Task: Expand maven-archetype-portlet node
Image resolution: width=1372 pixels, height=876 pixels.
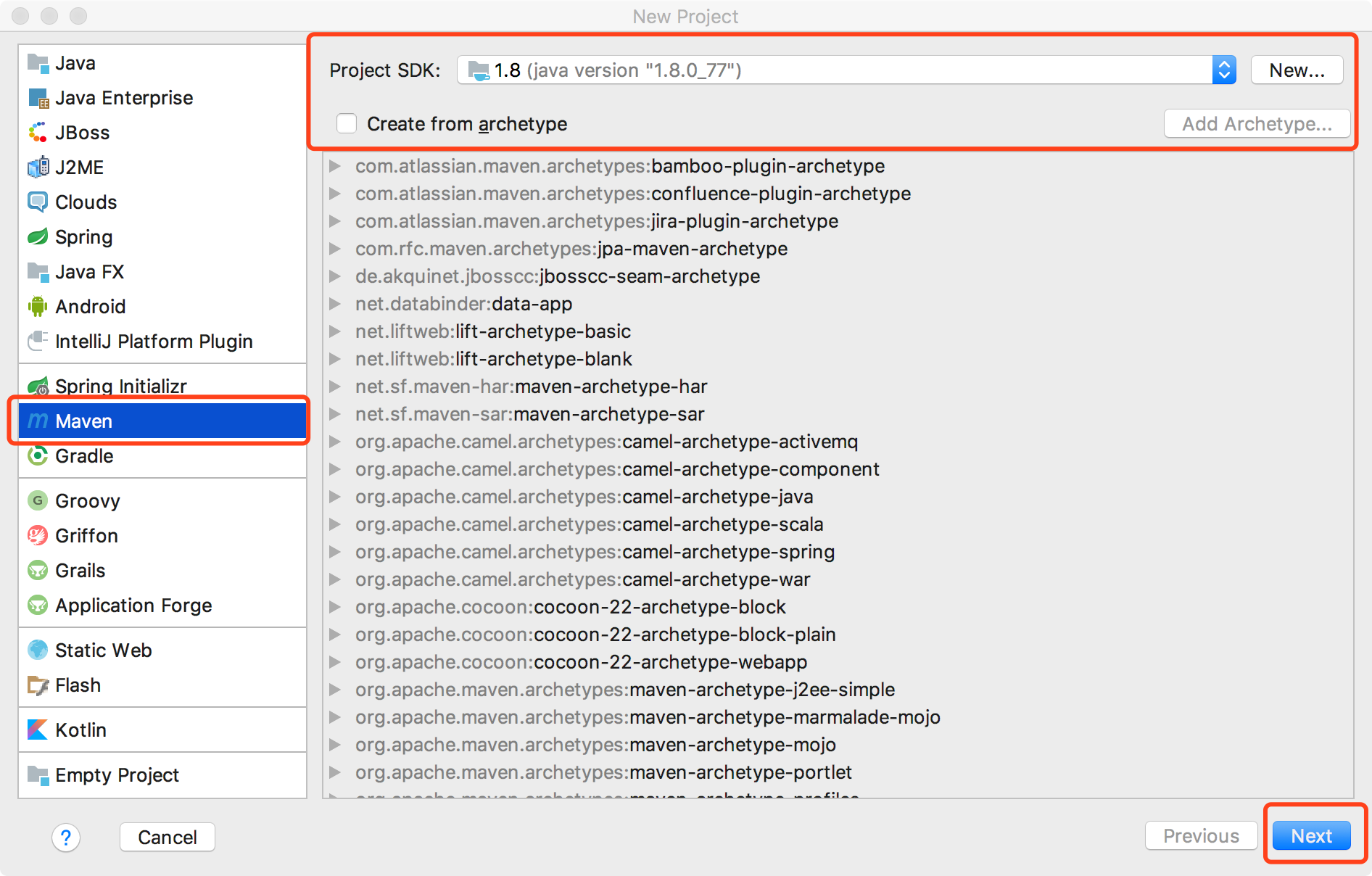Action: click(335, 772)
